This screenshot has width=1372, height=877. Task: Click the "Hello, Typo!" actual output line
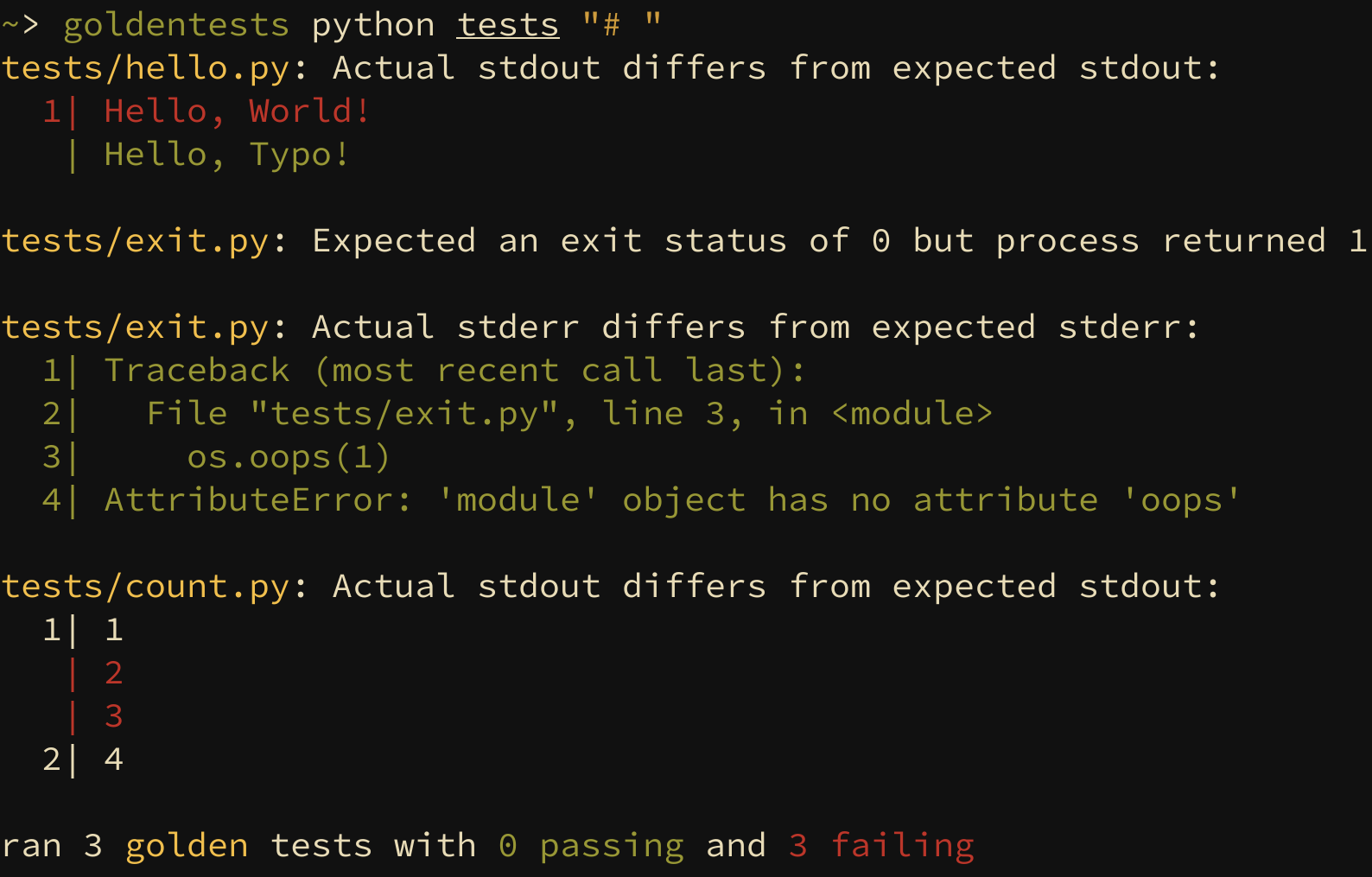tap(226, 155)
